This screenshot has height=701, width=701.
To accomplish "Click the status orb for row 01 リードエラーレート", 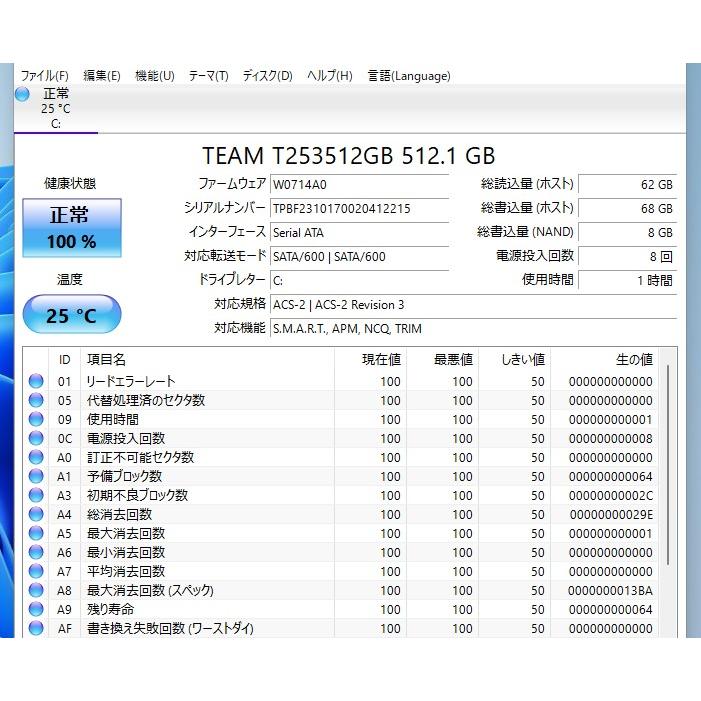I will (x=36, y=381).
